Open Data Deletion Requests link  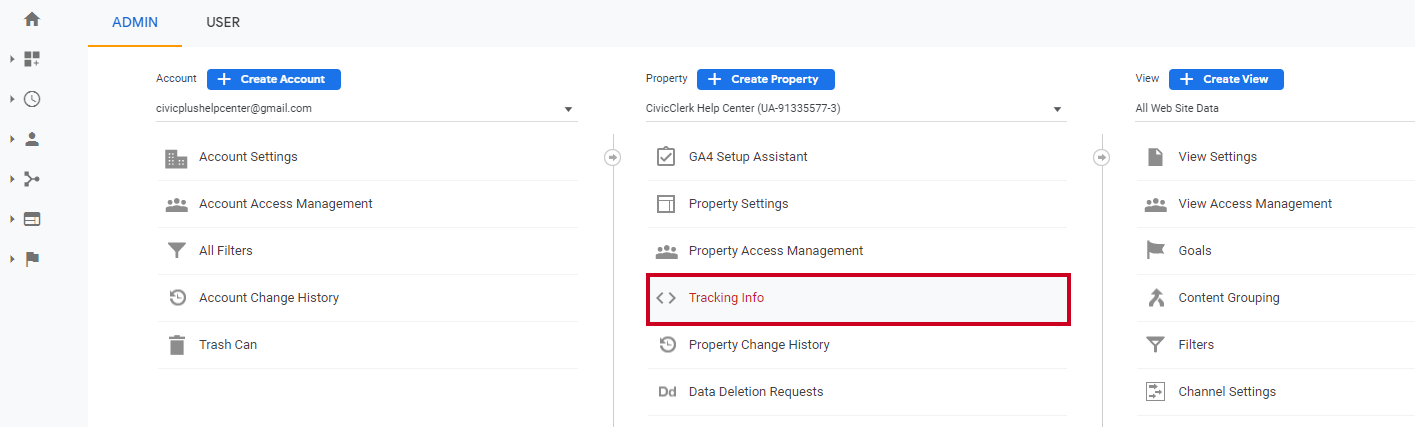(x=756, y=392)
